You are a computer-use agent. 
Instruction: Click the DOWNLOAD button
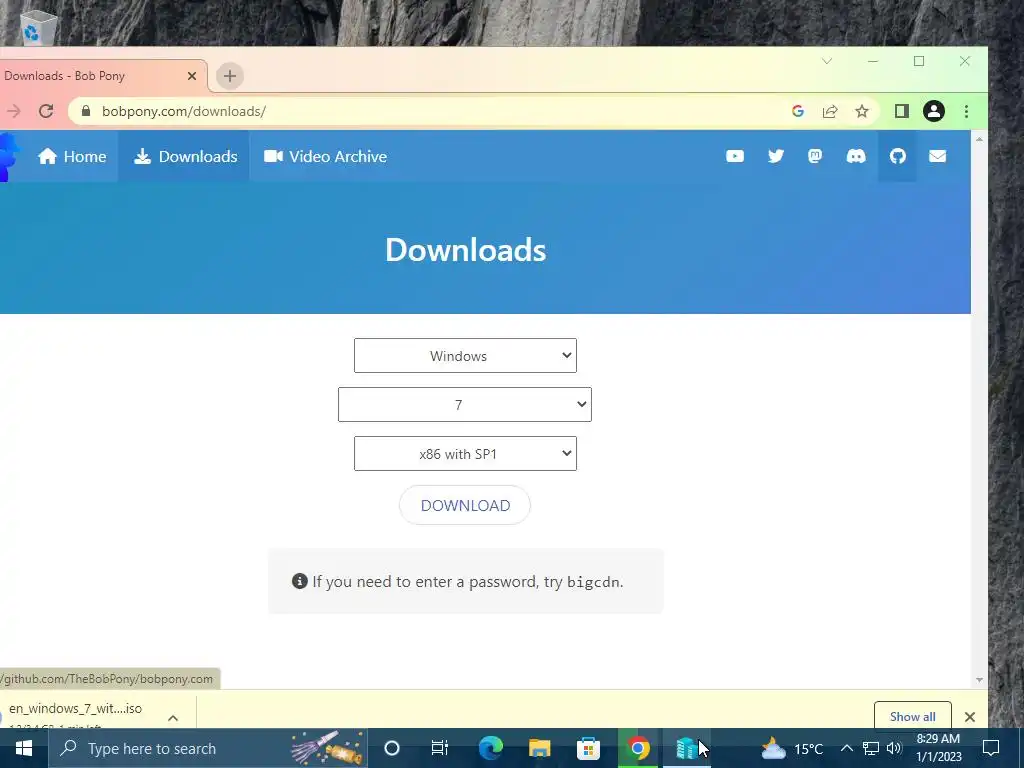pos(465,505)
